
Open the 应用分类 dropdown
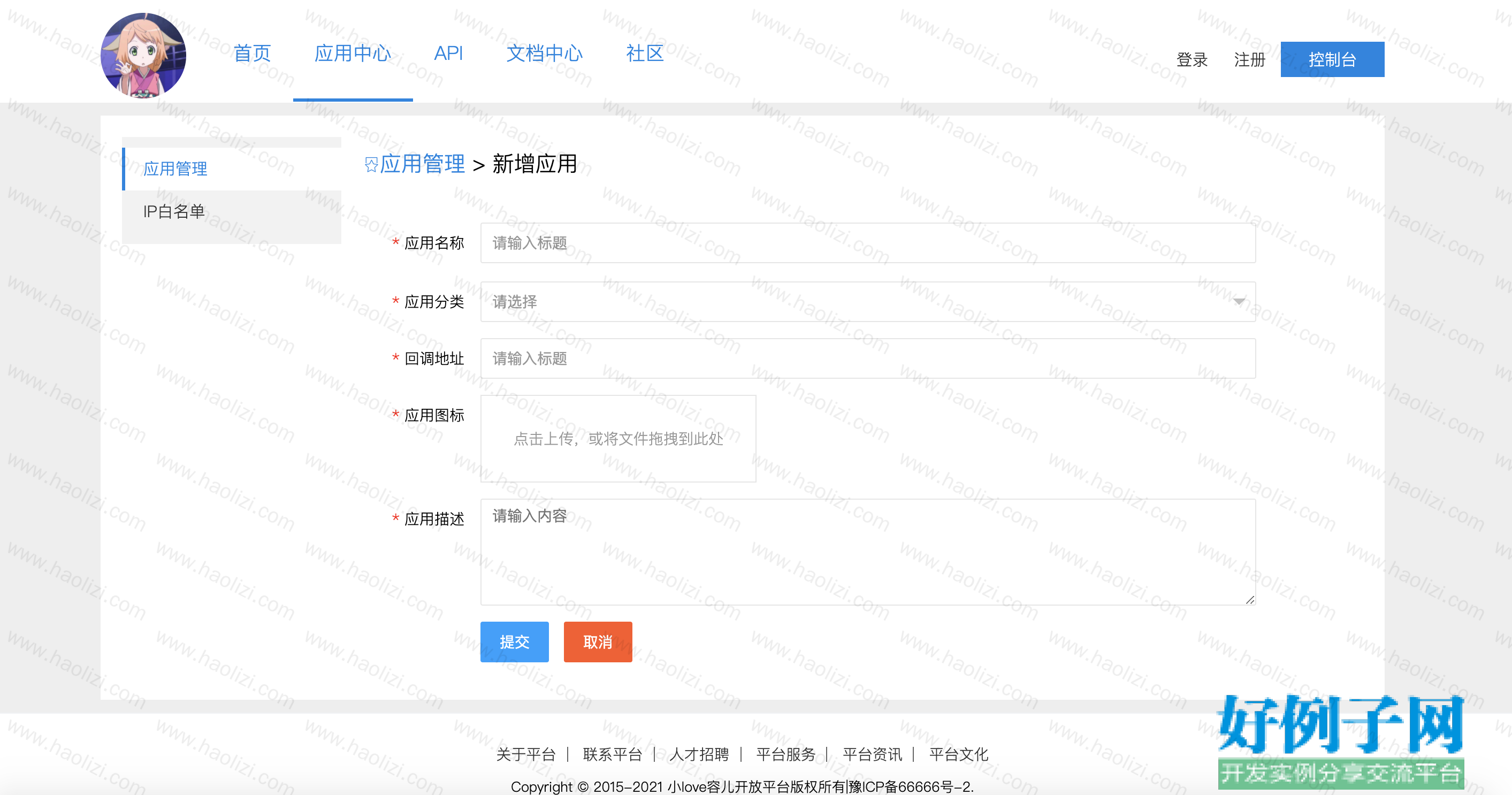867,302
